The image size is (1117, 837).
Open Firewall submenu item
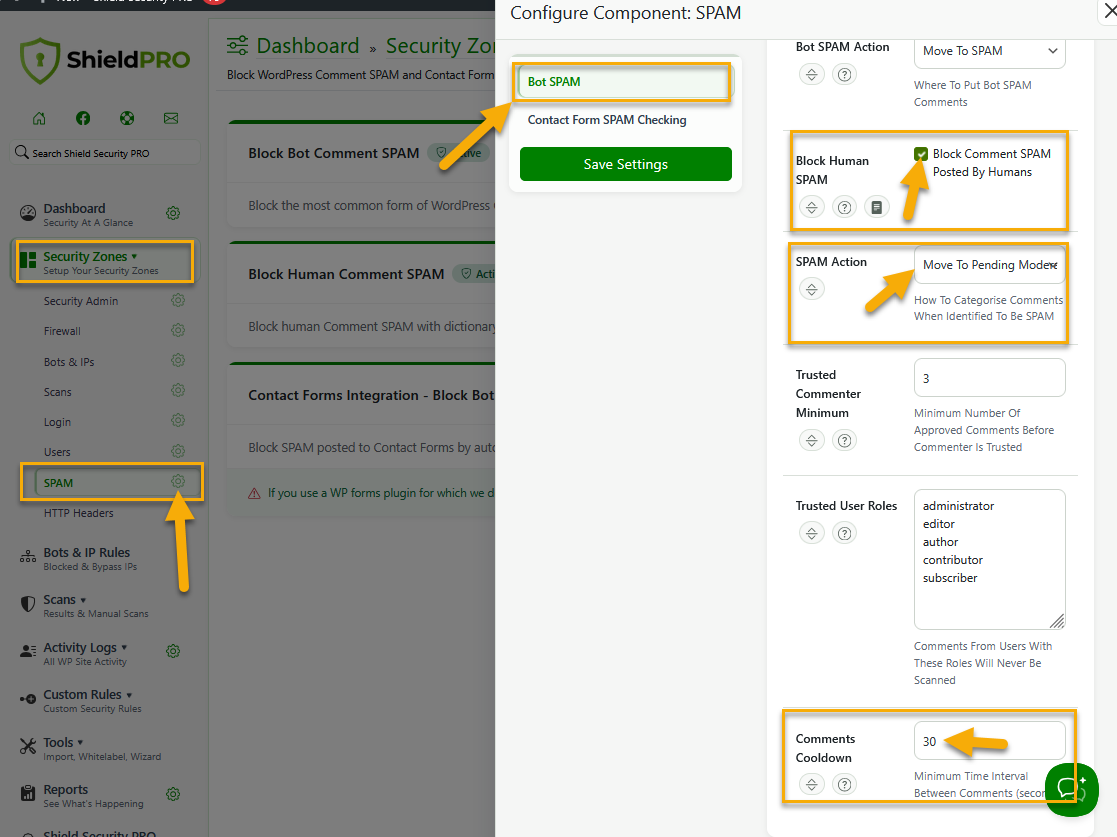tap(62, 331)
